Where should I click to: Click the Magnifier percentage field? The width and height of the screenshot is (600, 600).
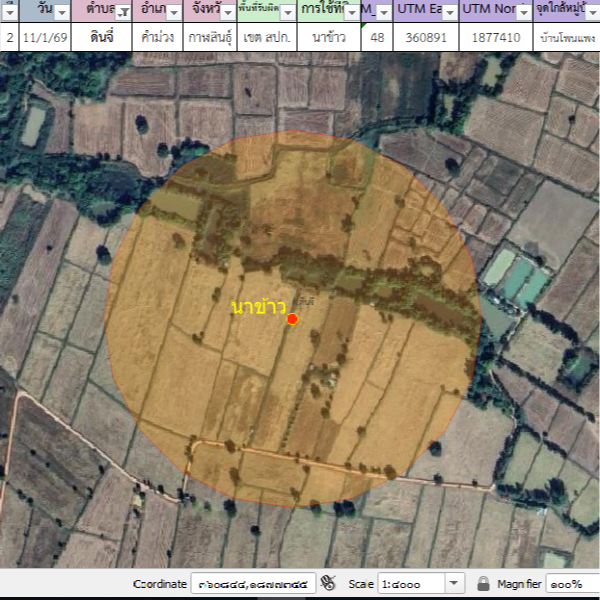(571, 583)
